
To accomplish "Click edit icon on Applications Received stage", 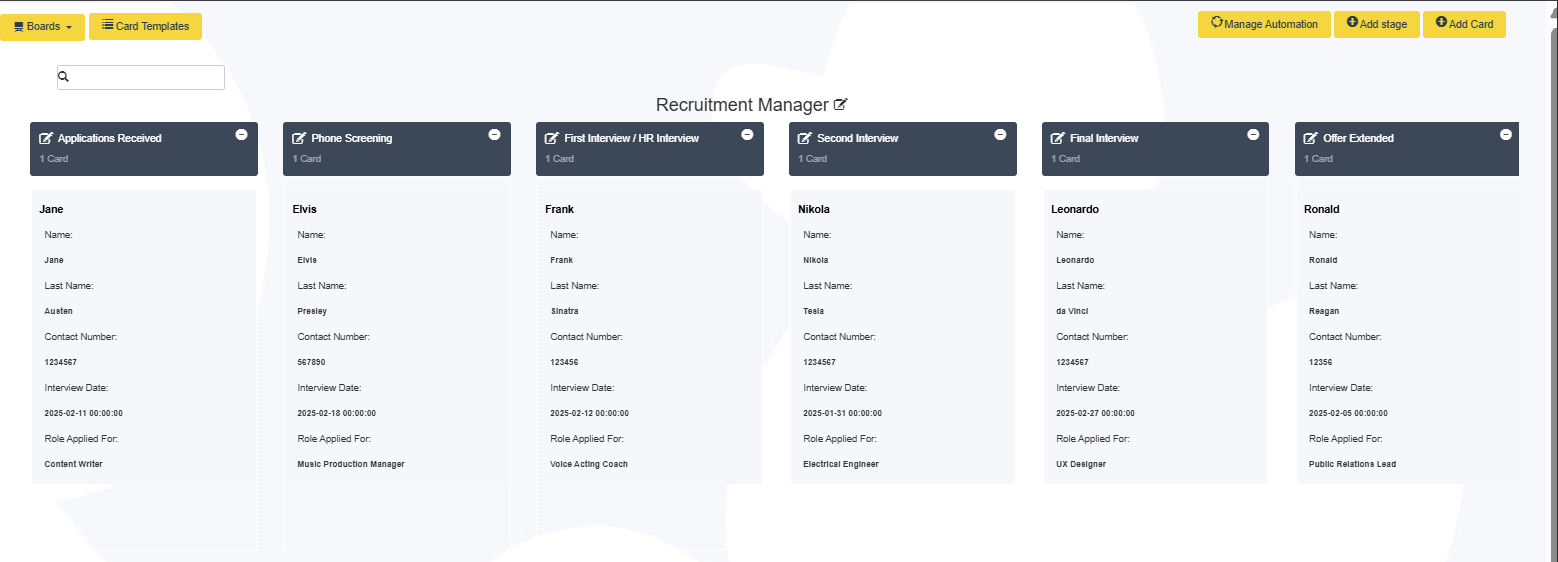I will pos(46,138).
